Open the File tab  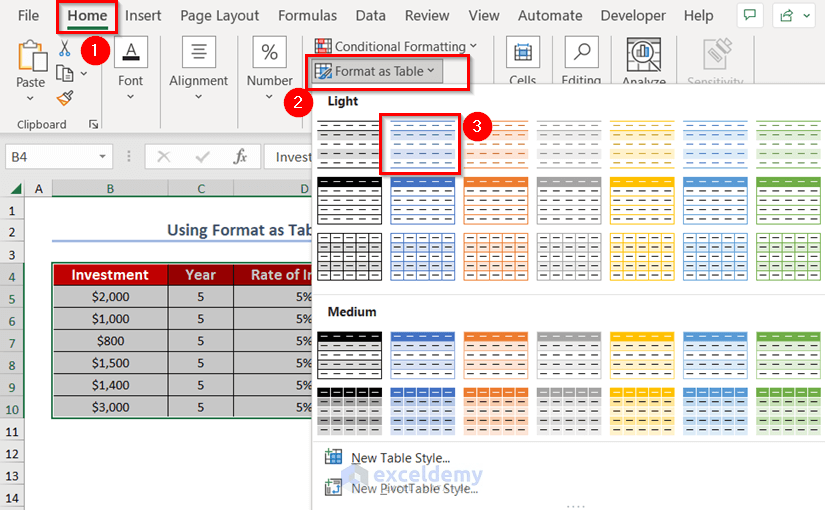tap(28, 16)
